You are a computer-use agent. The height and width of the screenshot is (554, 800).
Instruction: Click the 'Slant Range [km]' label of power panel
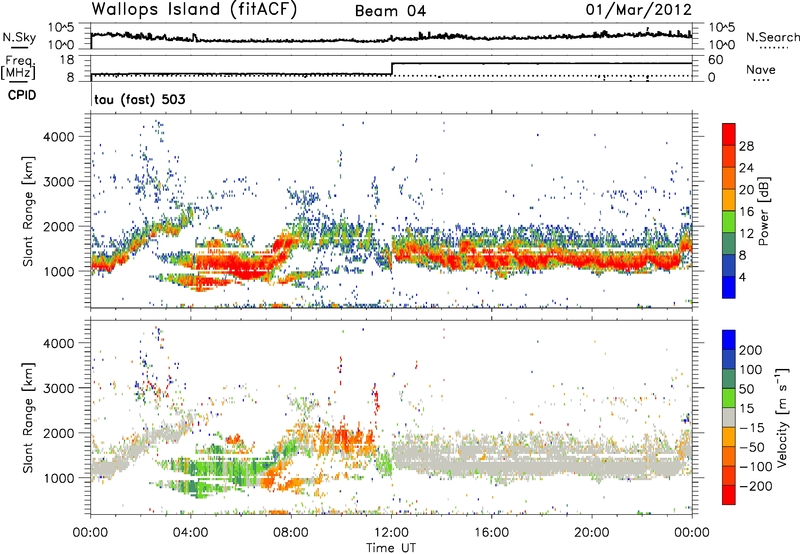(x=28, y=211)
